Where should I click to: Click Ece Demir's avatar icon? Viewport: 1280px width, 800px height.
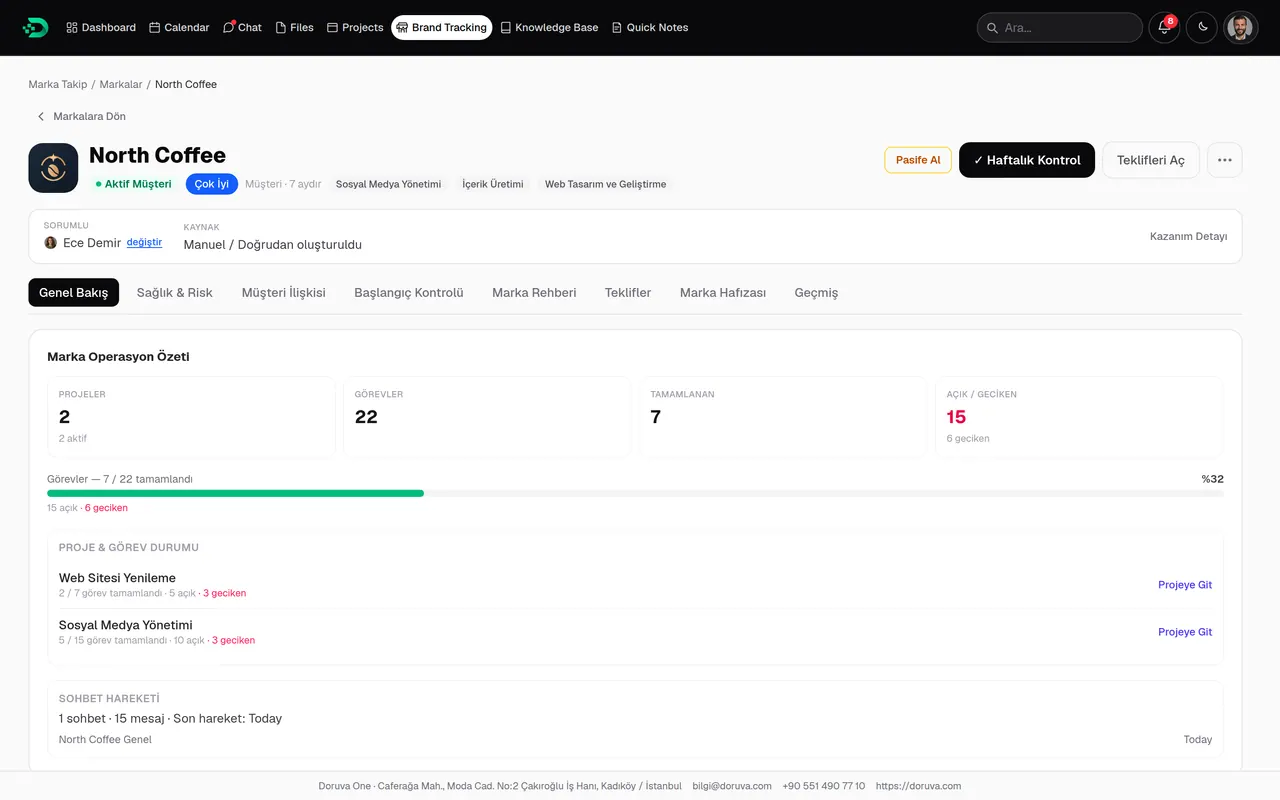coord(51,243)
